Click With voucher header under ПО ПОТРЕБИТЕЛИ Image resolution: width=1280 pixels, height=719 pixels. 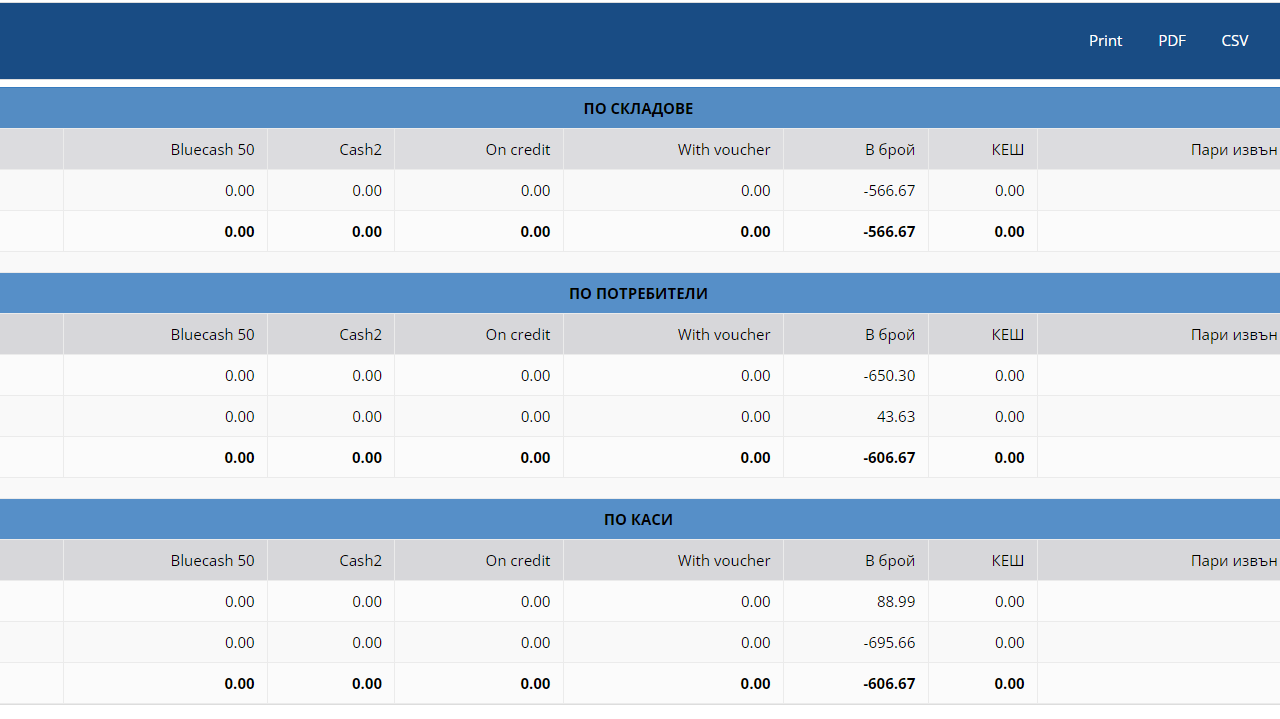(724, 335)
